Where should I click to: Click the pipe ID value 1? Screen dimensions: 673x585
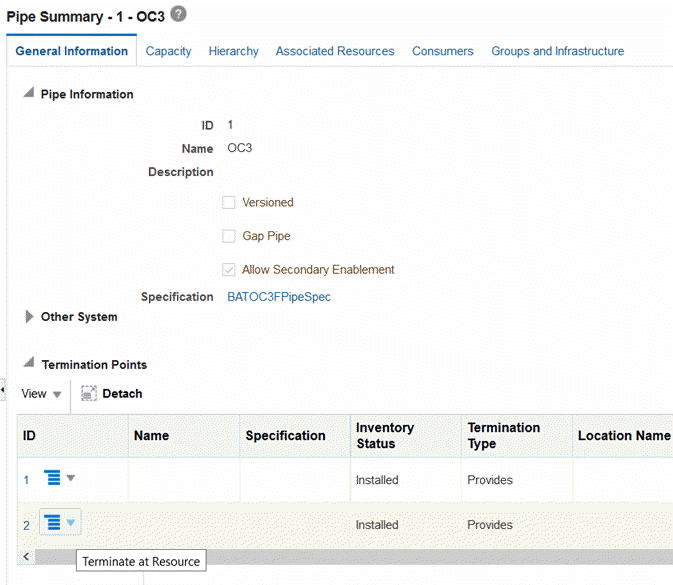point(230,125)
